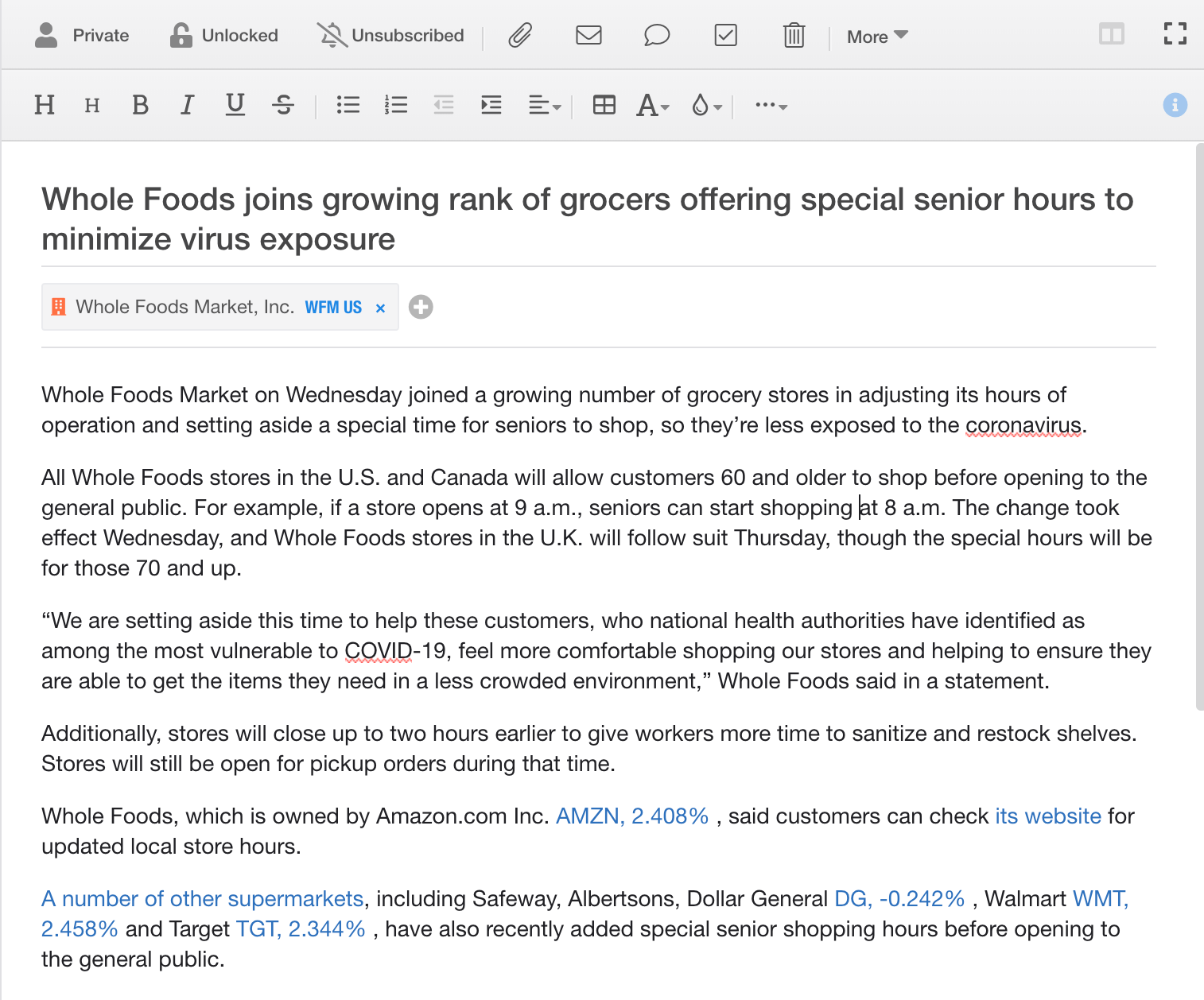Apply large heading H format
1204x1000 pixels.
(x=45, y=105)
